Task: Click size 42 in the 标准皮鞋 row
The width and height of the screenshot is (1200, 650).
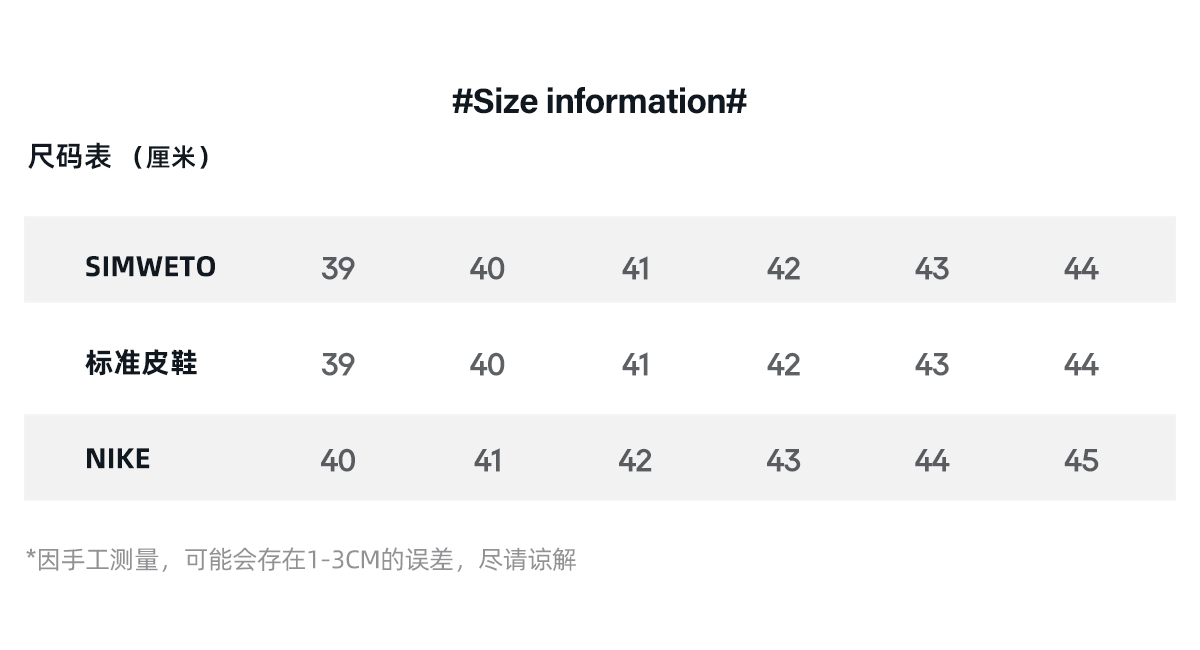Action: pos(783,364)
